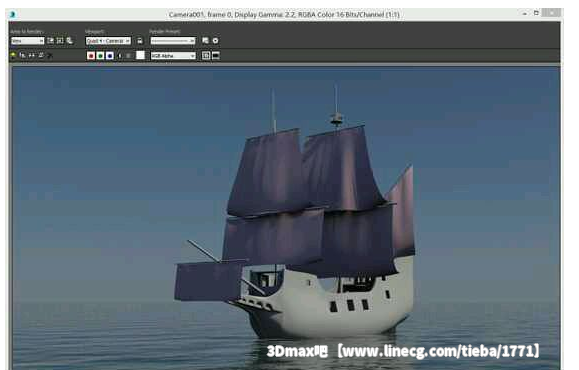The height and width of the screenshot is (370, 579).
Task: Click the Save Image icon
Action: (x=13, y=55)
